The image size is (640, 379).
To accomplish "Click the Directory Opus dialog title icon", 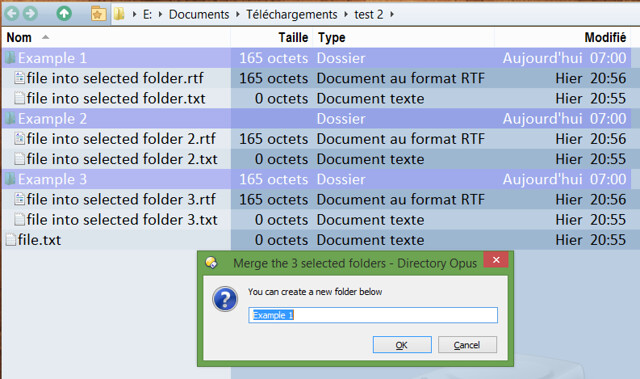I will click(211, 262).
